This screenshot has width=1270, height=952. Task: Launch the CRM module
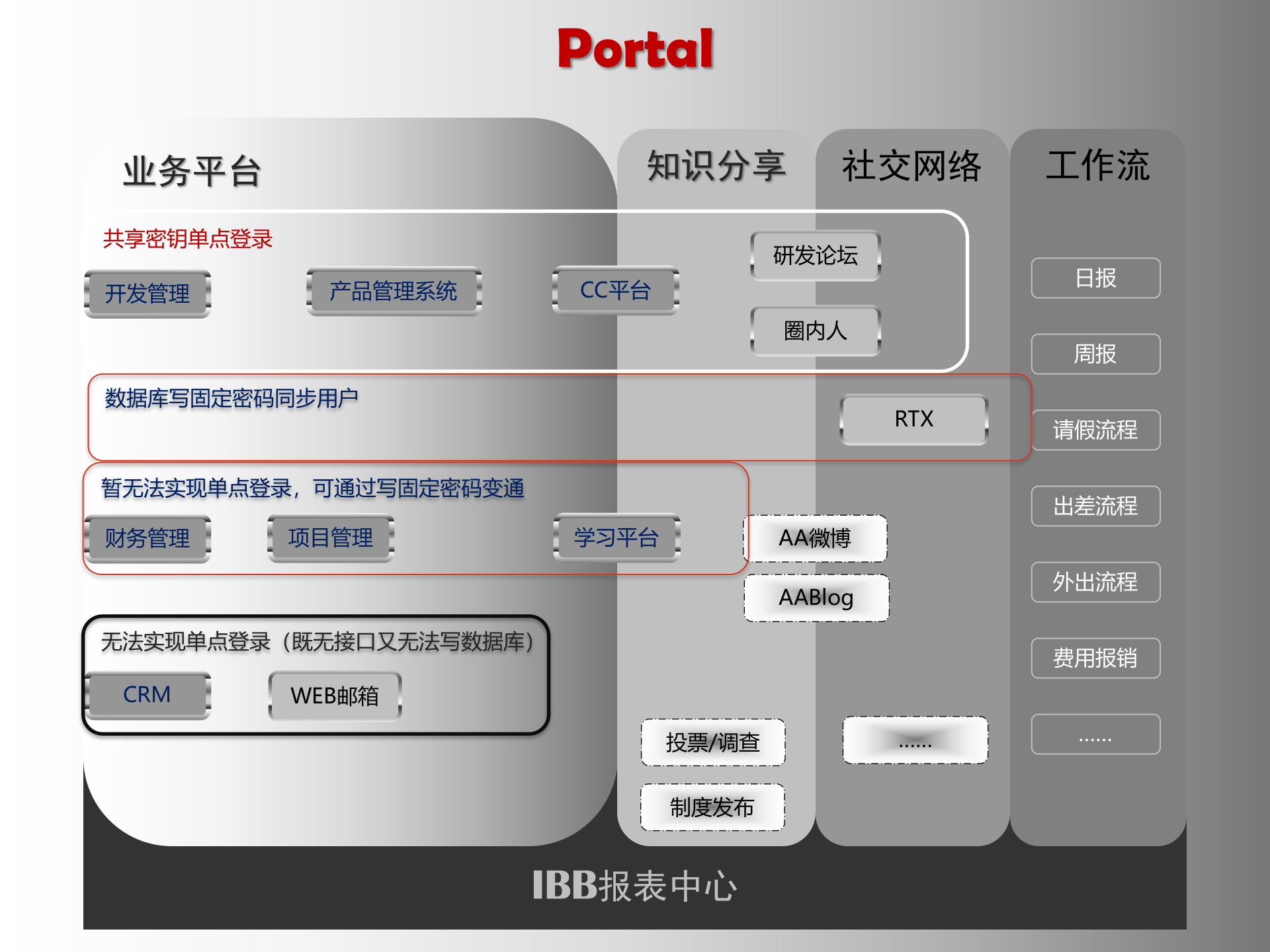(147, 695)
